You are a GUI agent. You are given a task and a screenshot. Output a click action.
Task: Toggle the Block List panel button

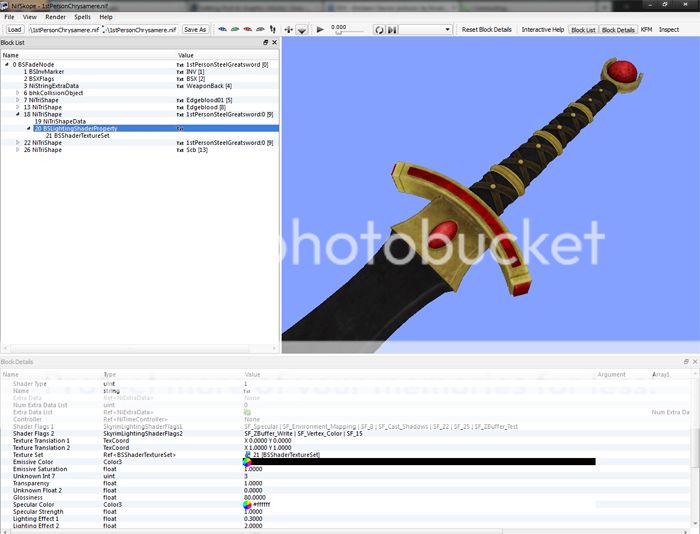click(x=583, y=30)
